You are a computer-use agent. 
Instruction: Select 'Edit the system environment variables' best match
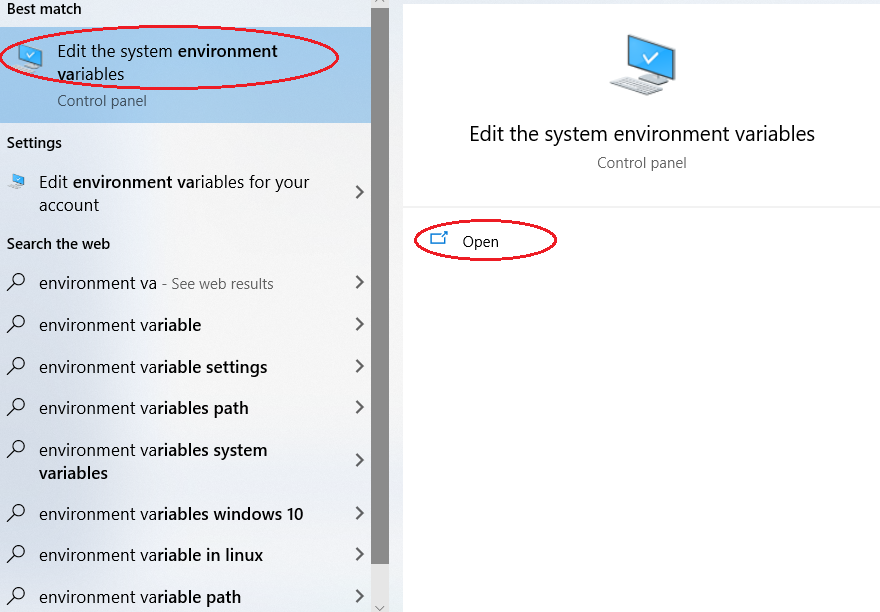[x=185, y=75]
